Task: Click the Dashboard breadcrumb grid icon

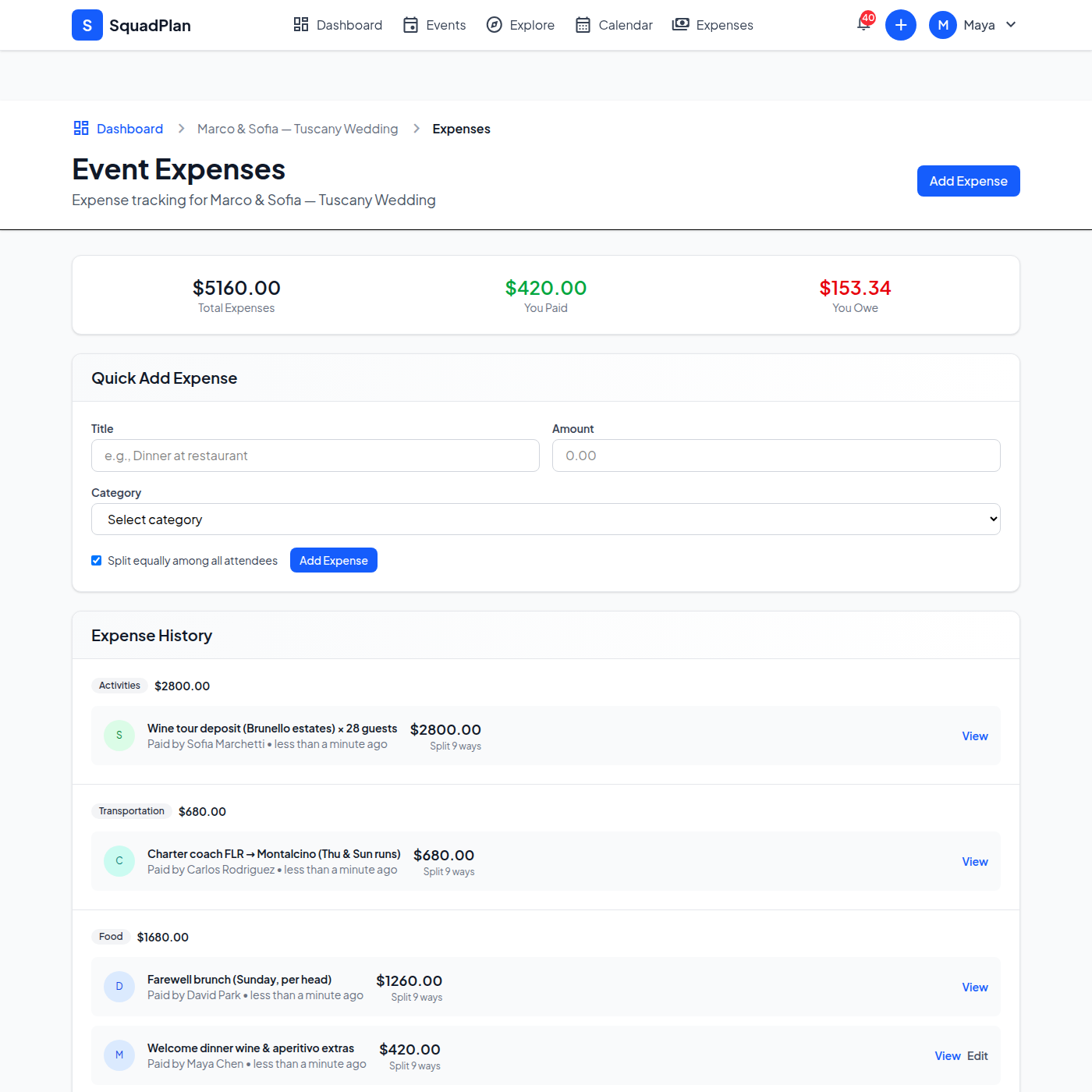Action: point(81,128)
